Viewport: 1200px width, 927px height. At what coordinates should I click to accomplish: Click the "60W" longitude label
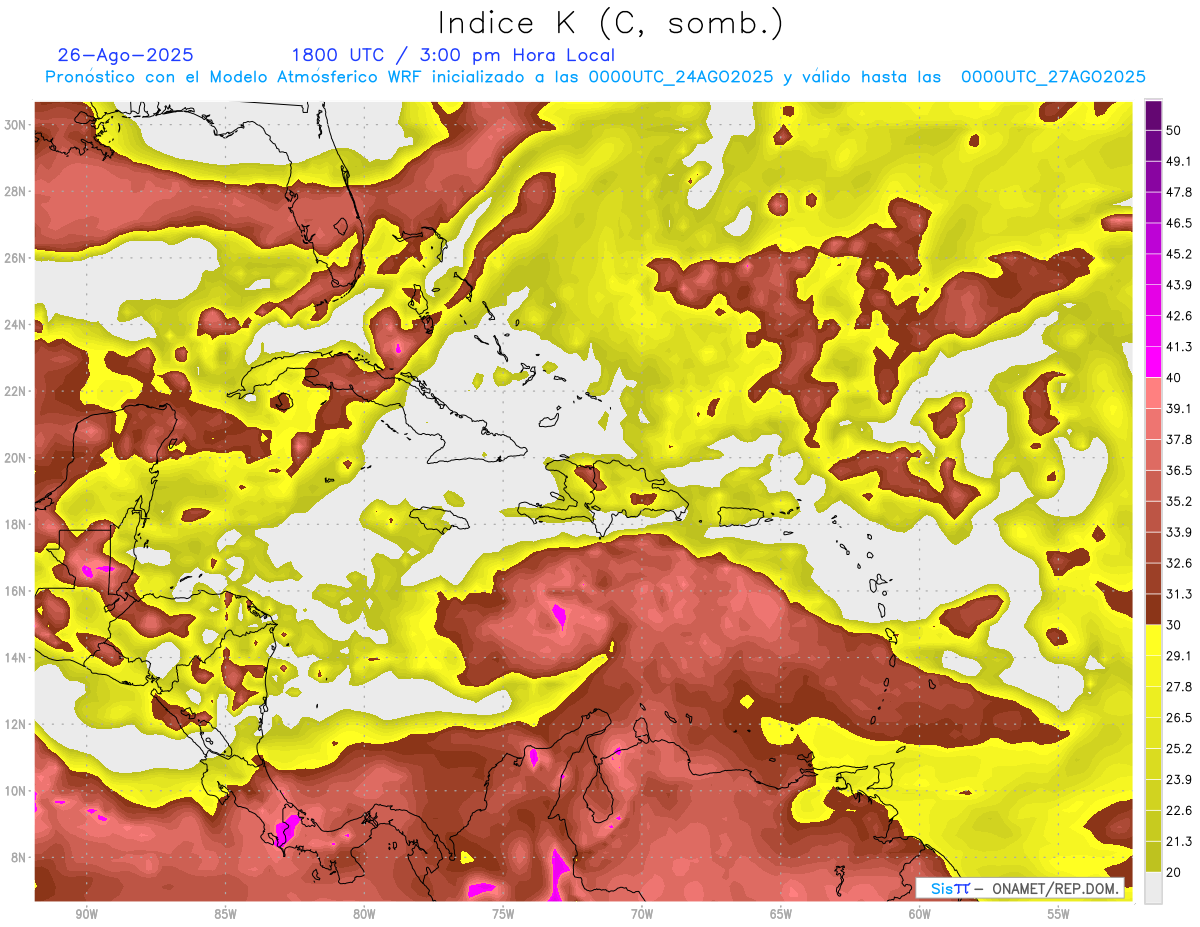coord(920,914)
